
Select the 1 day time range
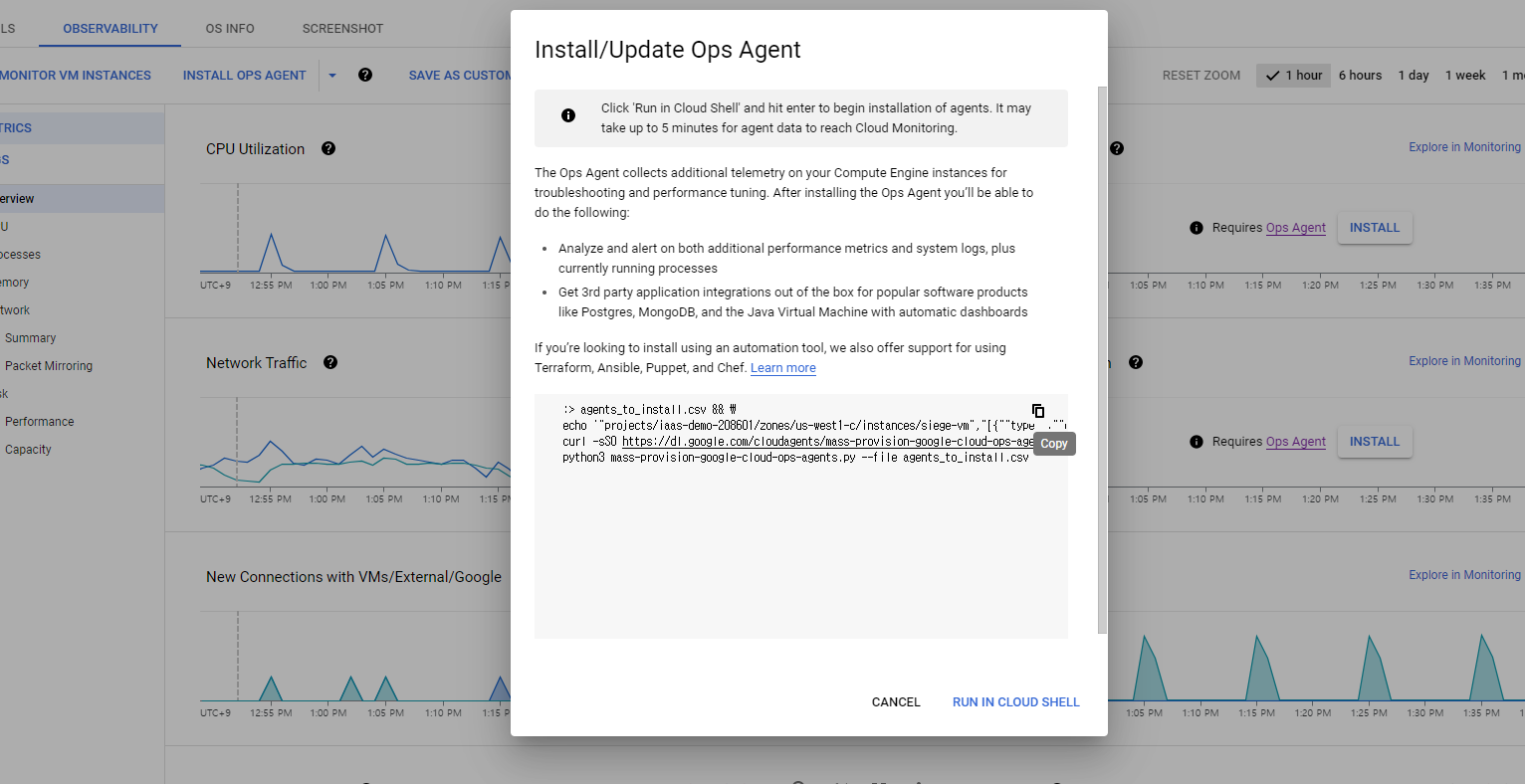tap(1414, 76)
